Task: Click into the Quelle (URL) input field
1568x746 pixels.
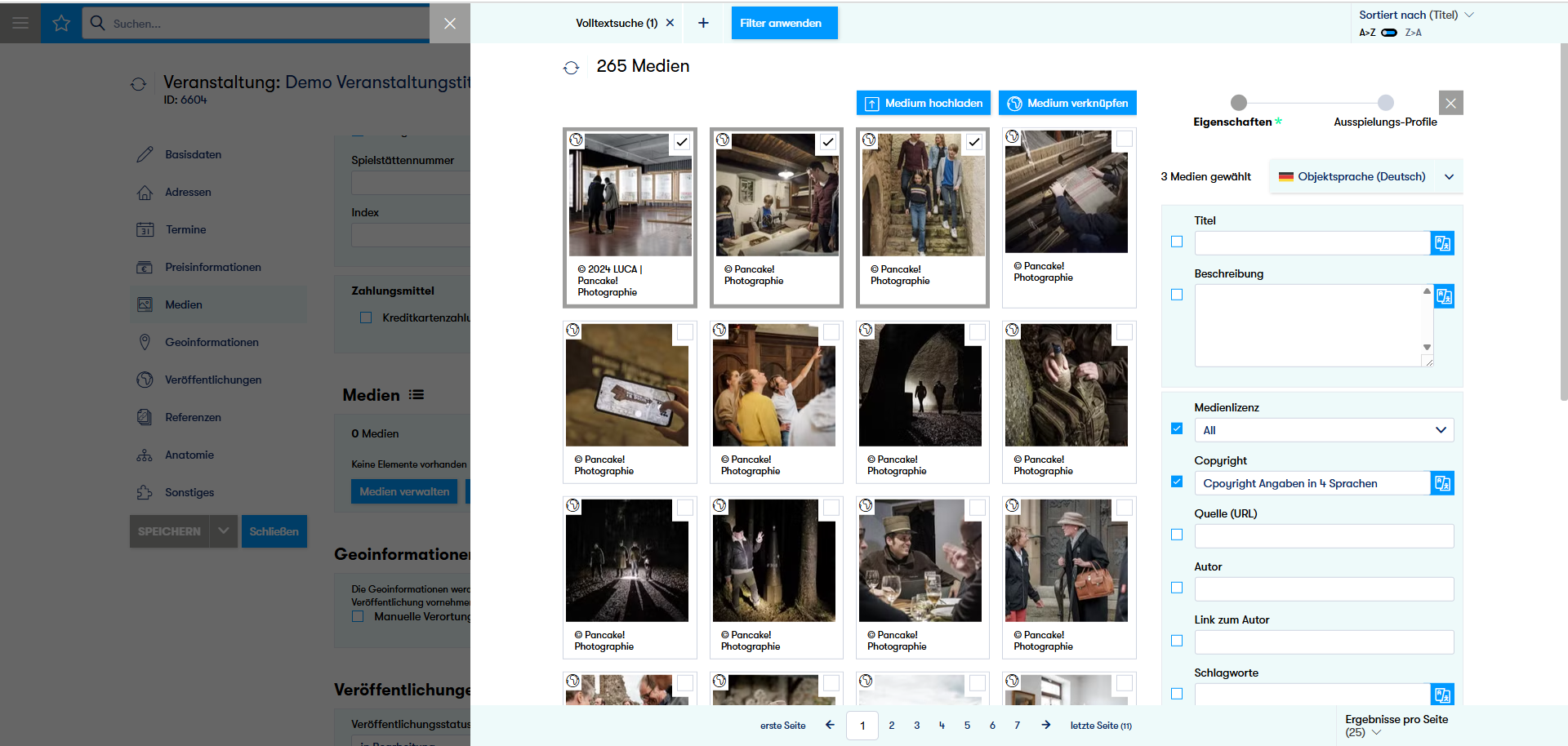Action: (x=1323, y=536)
